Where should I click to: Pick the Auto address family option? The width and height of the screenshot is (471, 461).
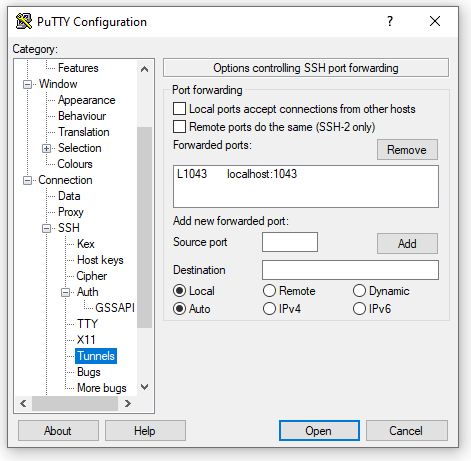click(x=179, y=309)
